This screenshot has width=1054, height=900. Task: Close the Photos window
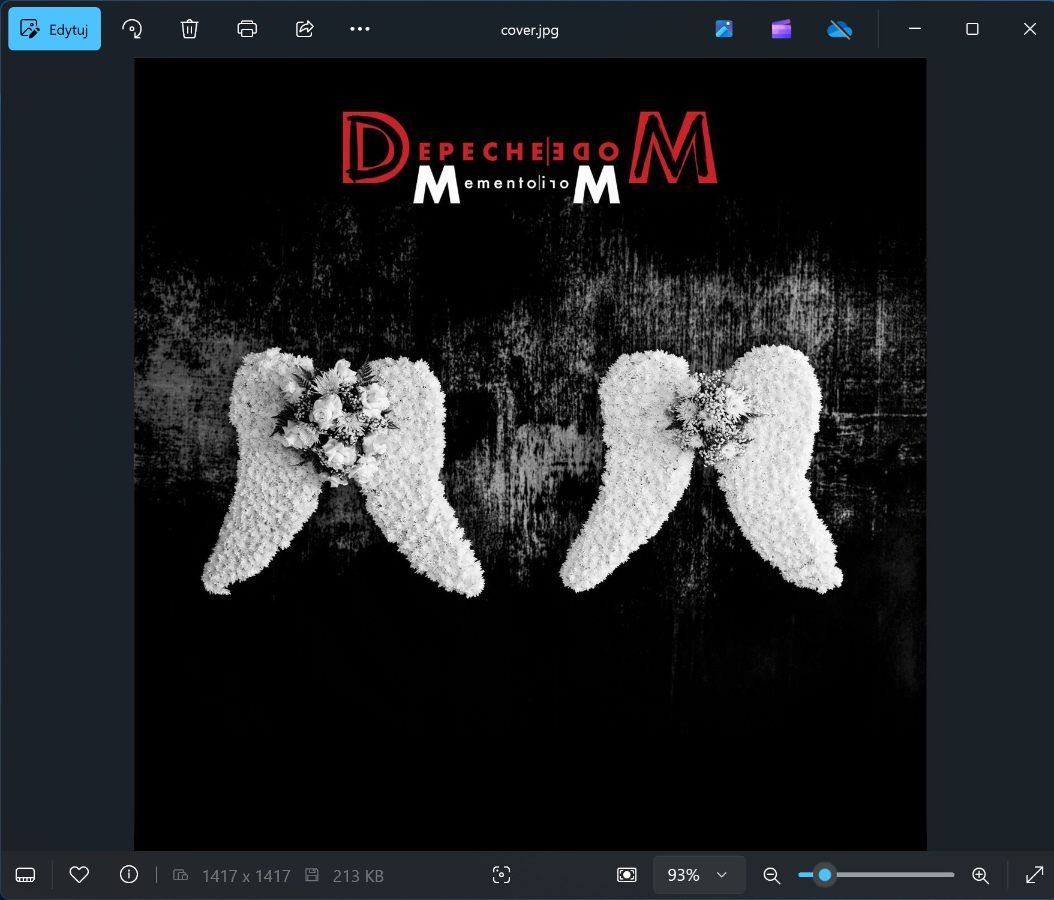click(1030, 29)
